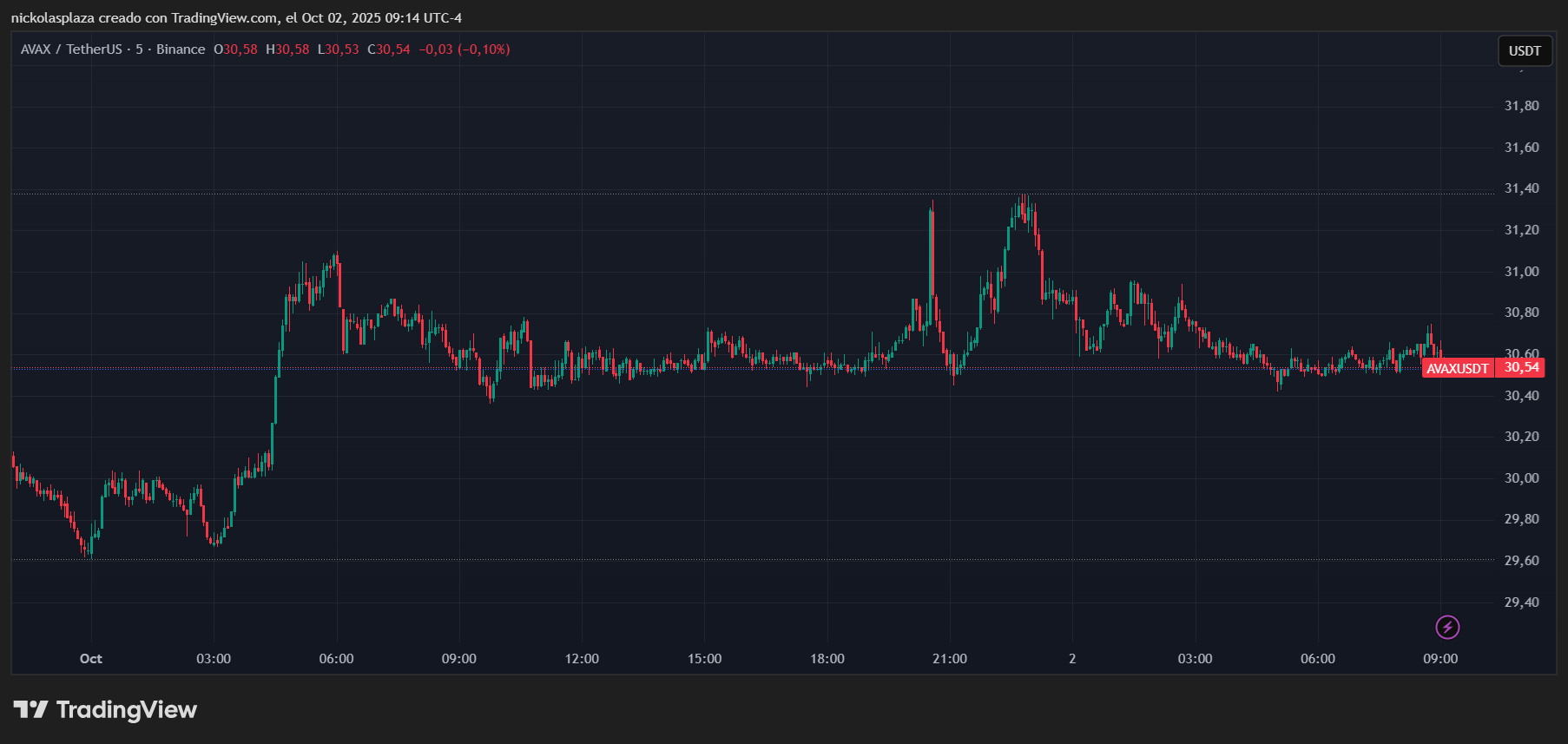The image size is (1568, 744).
Task: Click the Oct label on the time axis
Action: coord(91,659)
